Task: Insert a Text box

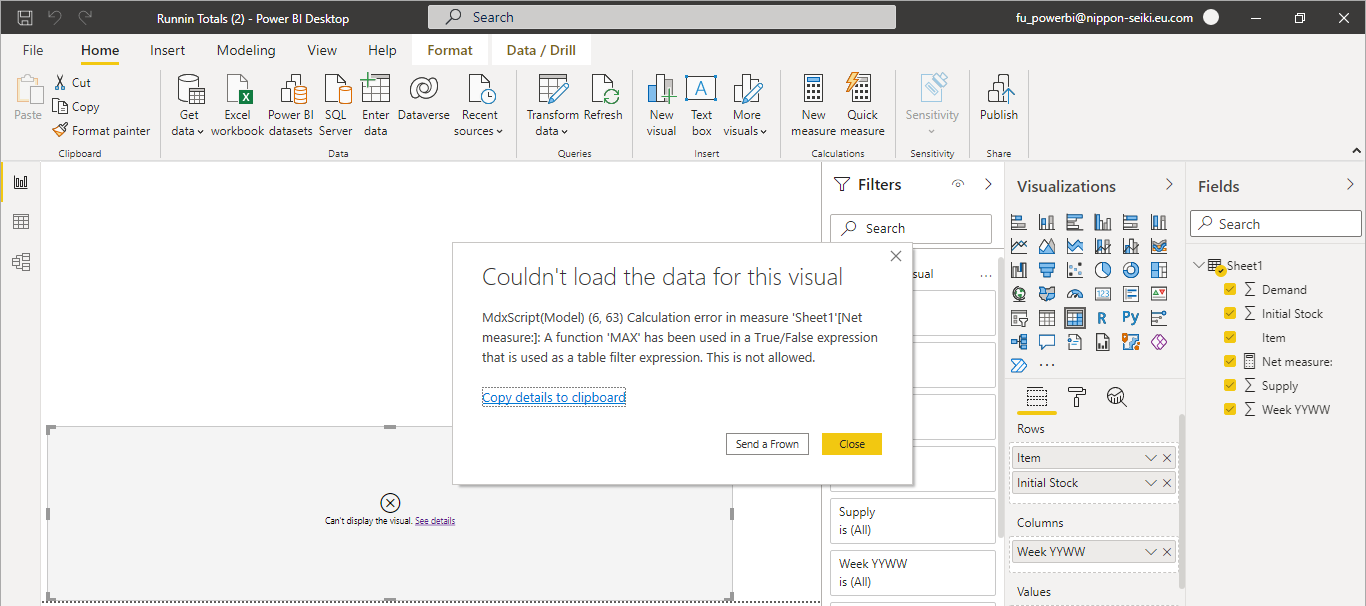Action: pos(702,105)
